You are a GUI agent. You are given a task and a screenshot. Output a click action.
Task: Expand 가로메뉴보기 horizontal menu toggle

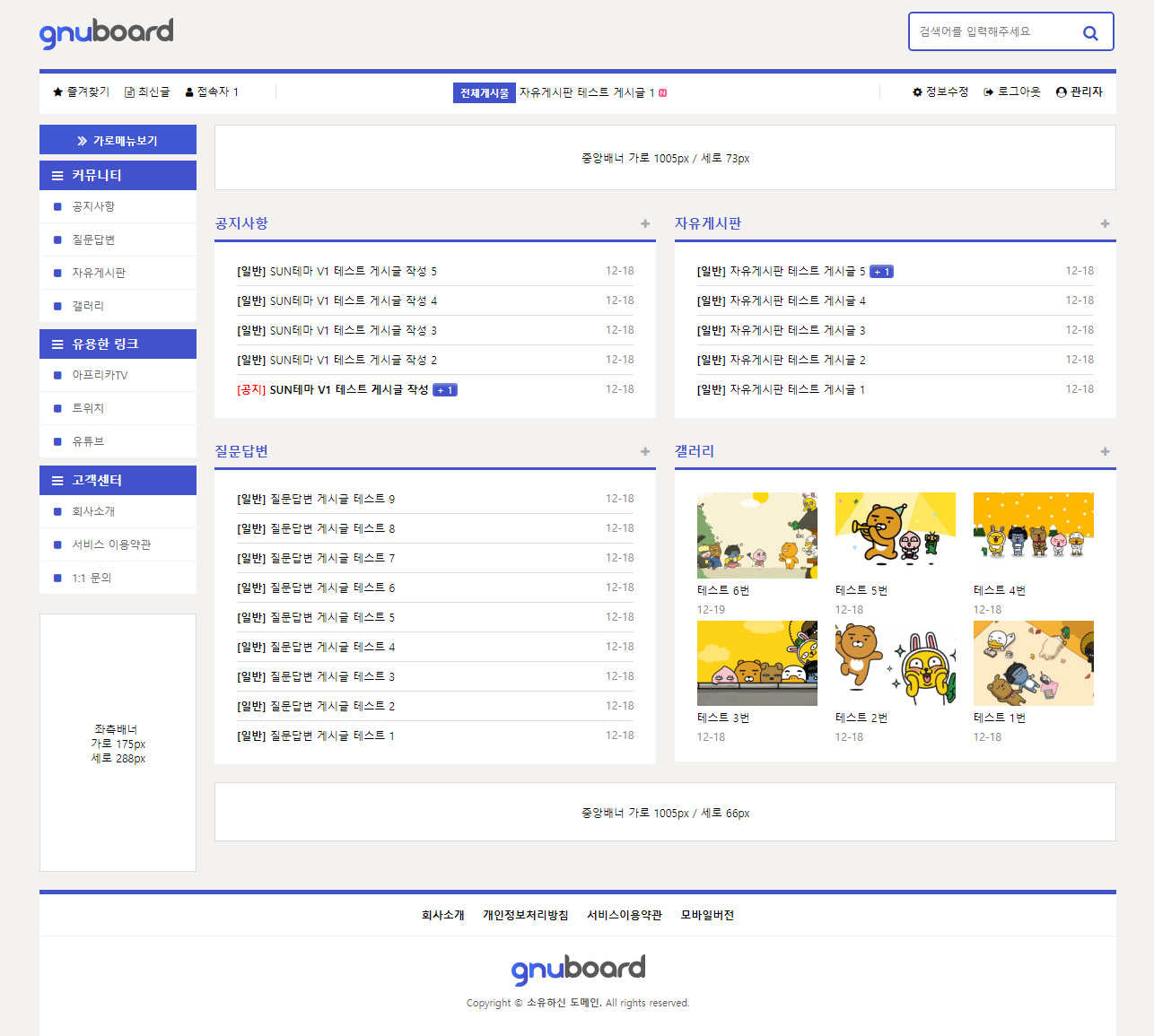tap(118, 141)
